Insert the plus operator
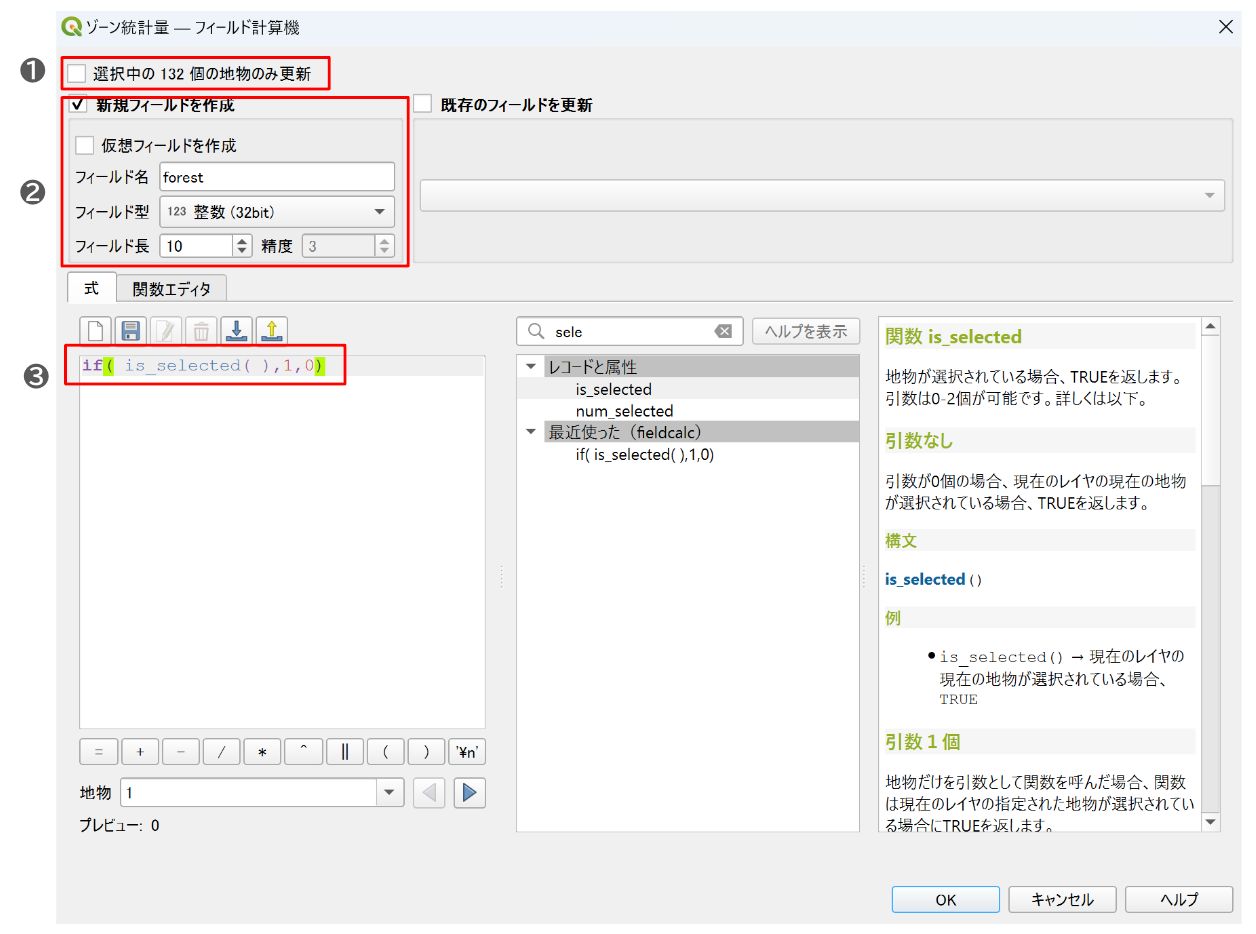 [x=140, y=752]
